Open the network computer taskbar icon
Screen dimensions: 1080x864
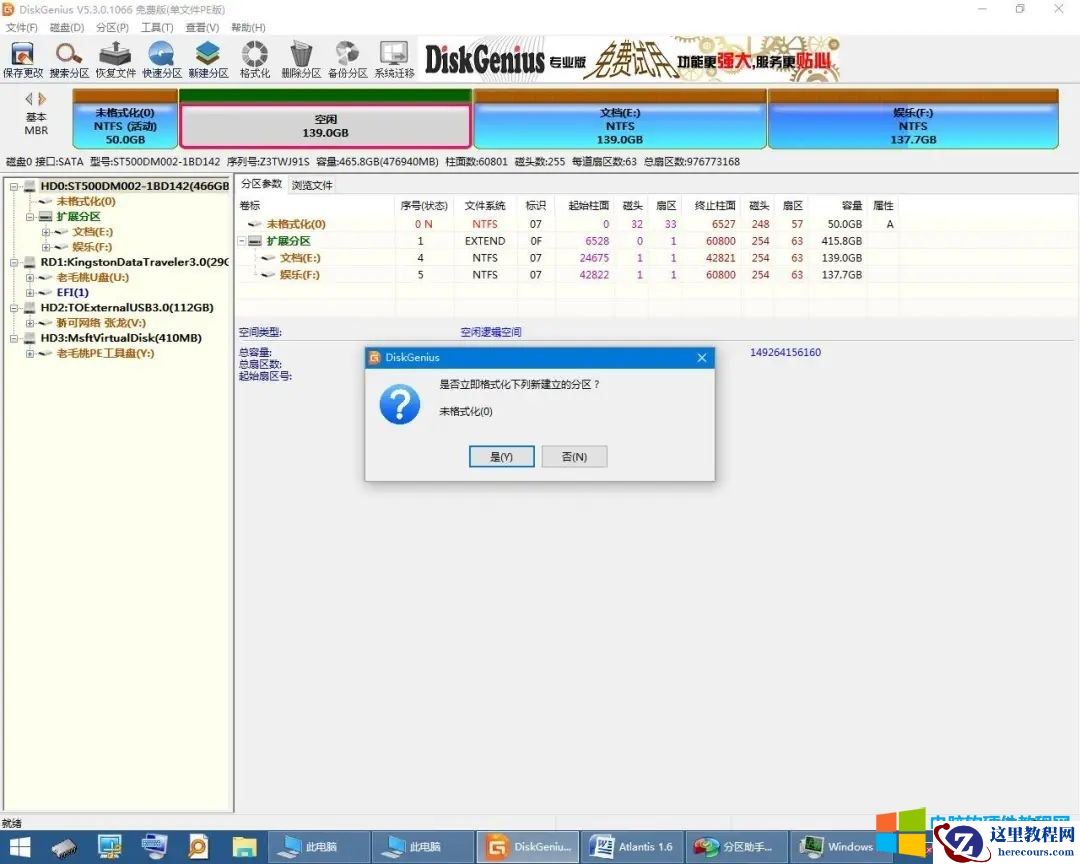click(x=110, y=847)
